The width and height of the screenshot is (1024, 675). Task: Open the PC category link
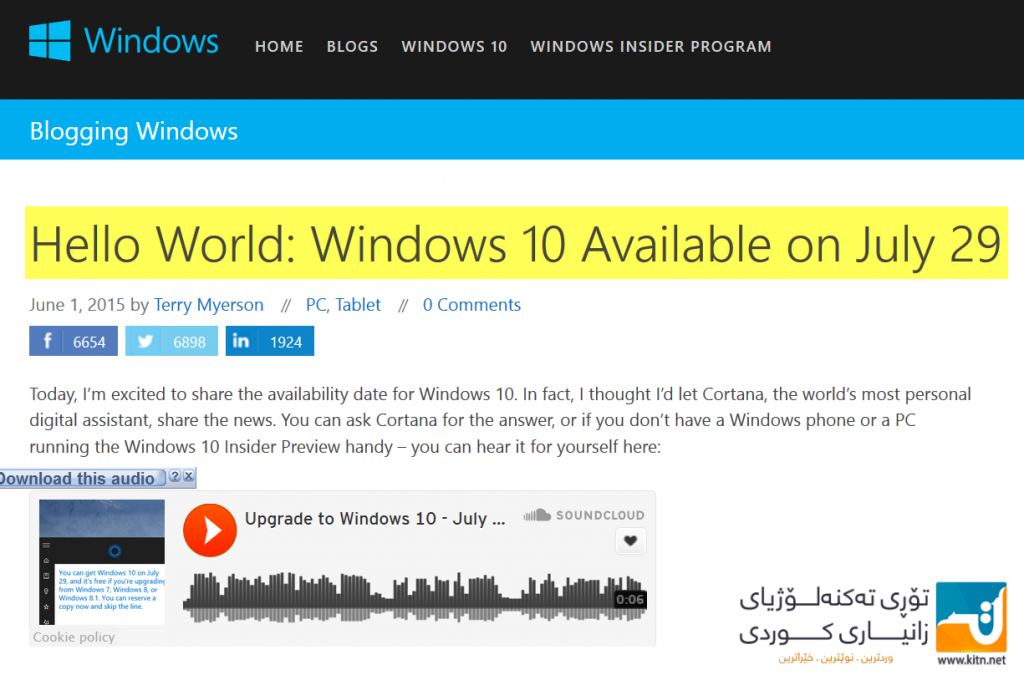tap(317, 305)
